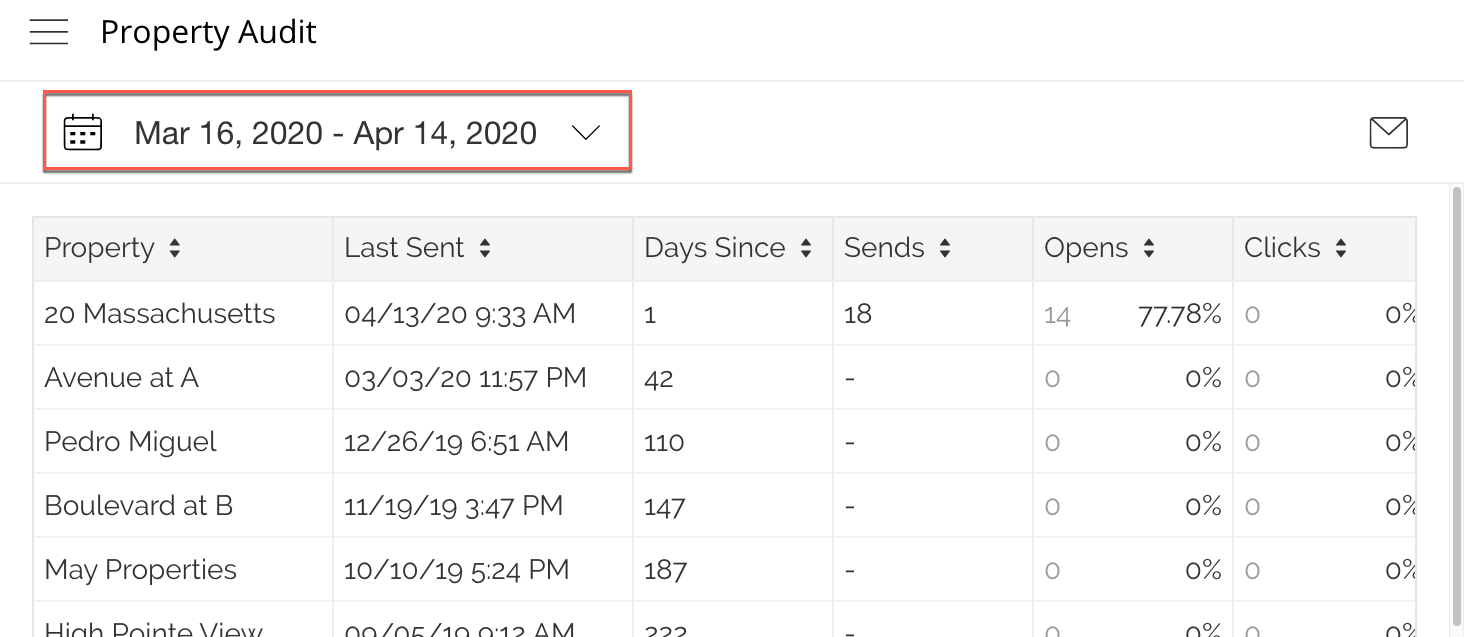Screen dimensions: 1464x637
Task: Click the Last Sent column header
Action: pyautogui.click(x=404, y=249)
